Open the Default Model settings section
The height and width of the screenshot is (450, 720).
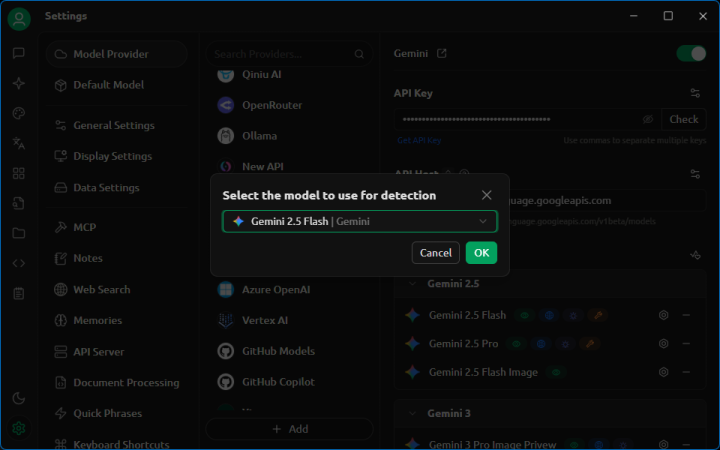coord(108,85)
